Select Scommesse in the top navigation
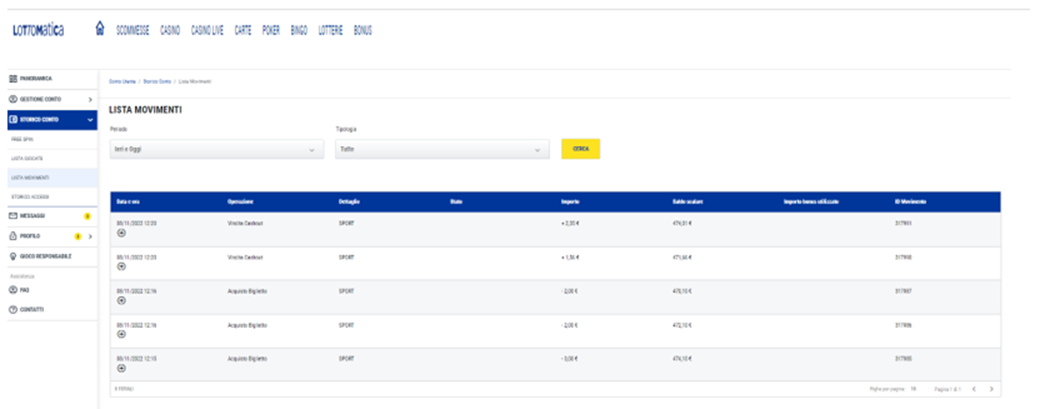Image resolution: width=1050 pixels, height=409 pixels. click(x=132, y=30)
